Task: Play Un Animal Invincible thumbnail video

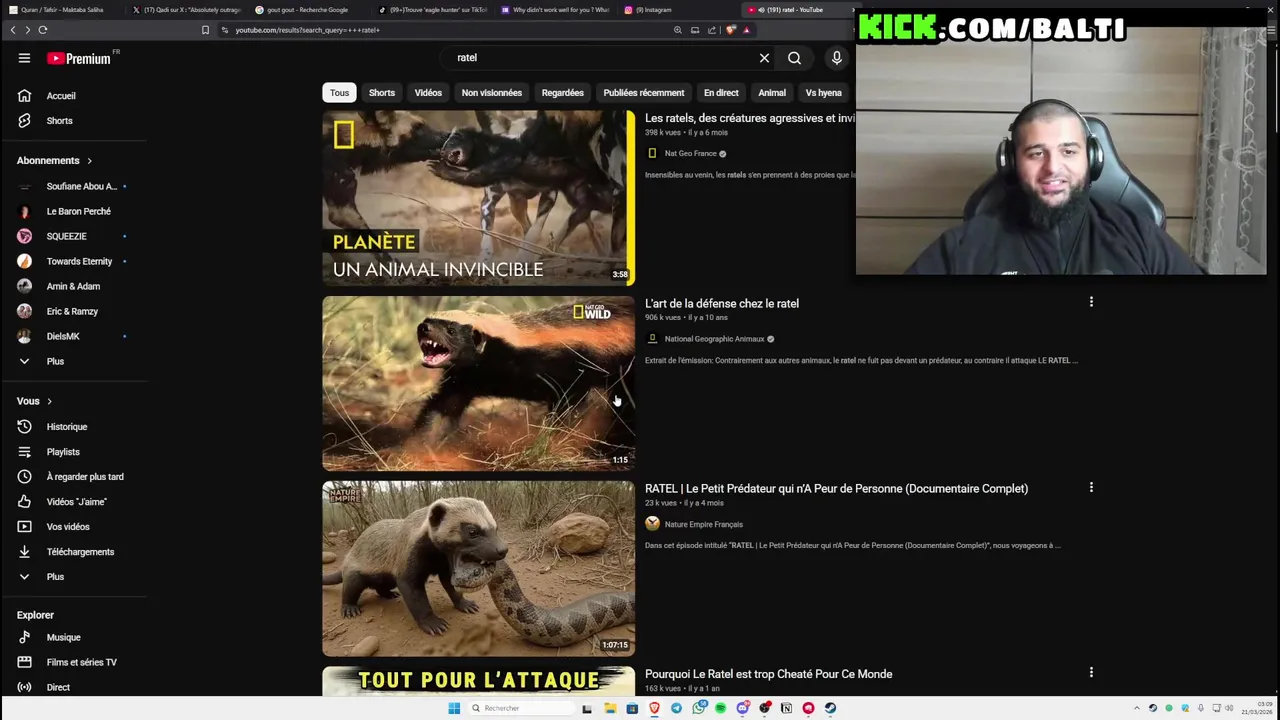Action: tap(478, 197)
